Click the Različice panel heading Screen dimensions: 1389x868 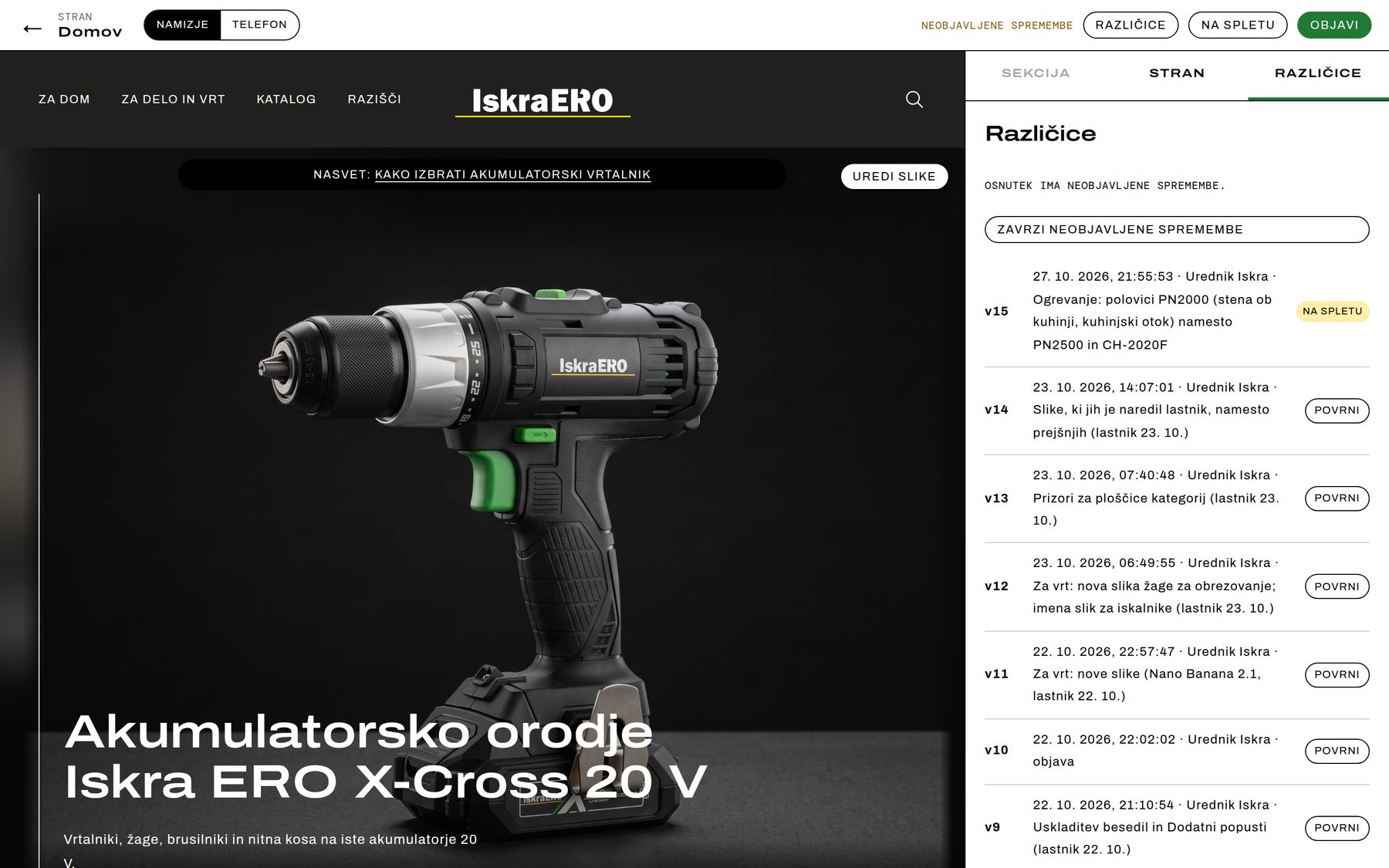pos(1040,133)
